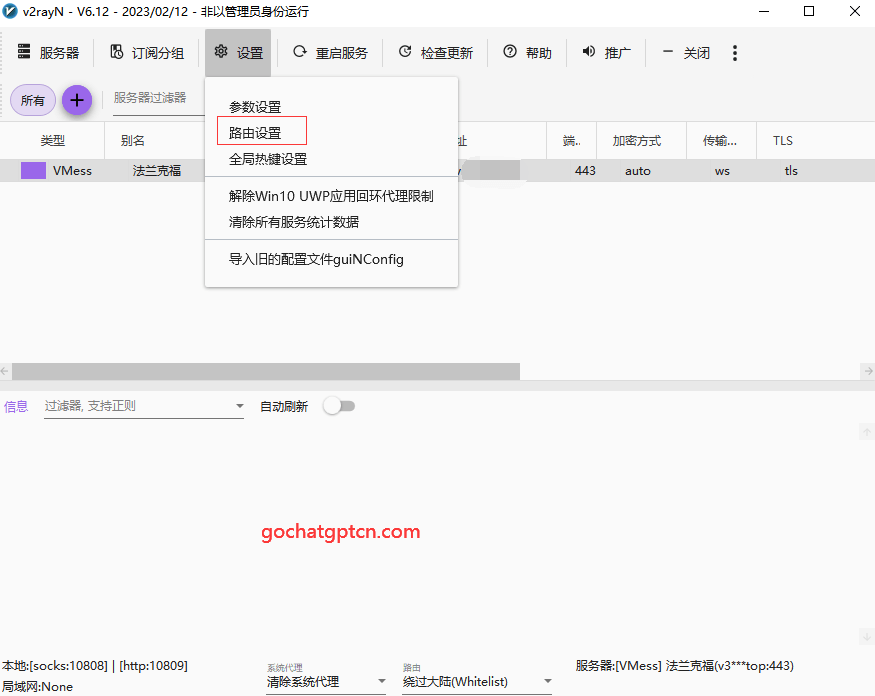Open the log filter dropdown arrow
The width and height of the screenshot is (875, 696).
tap(239, 406)
